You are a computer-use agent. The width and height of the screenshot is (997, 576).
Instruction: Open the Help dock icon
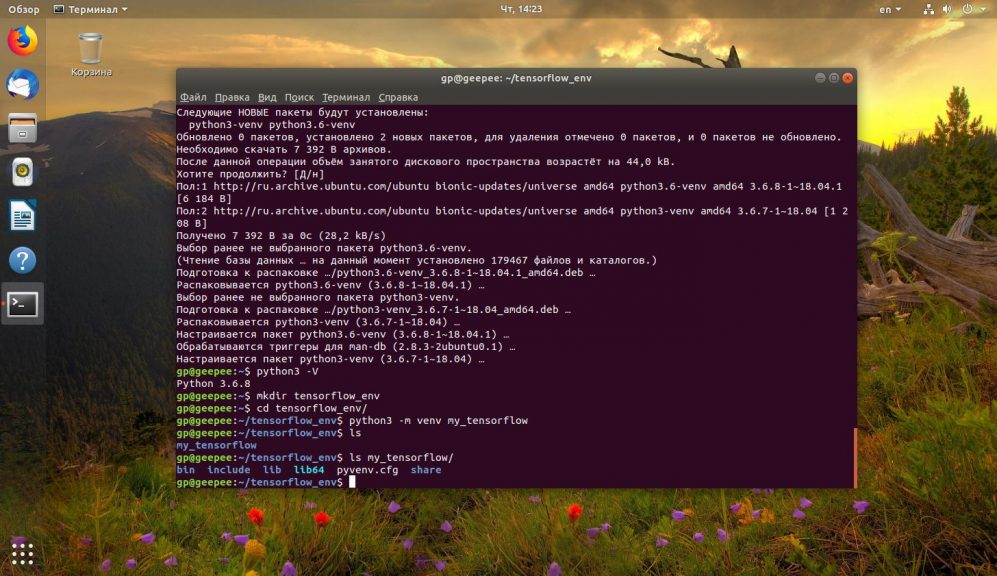tap(22, 260)
